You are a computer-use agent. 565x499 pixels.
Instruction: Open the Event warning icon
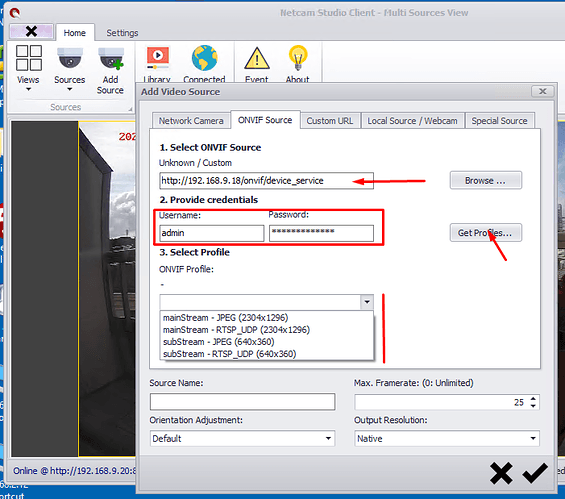pos(257,58)
